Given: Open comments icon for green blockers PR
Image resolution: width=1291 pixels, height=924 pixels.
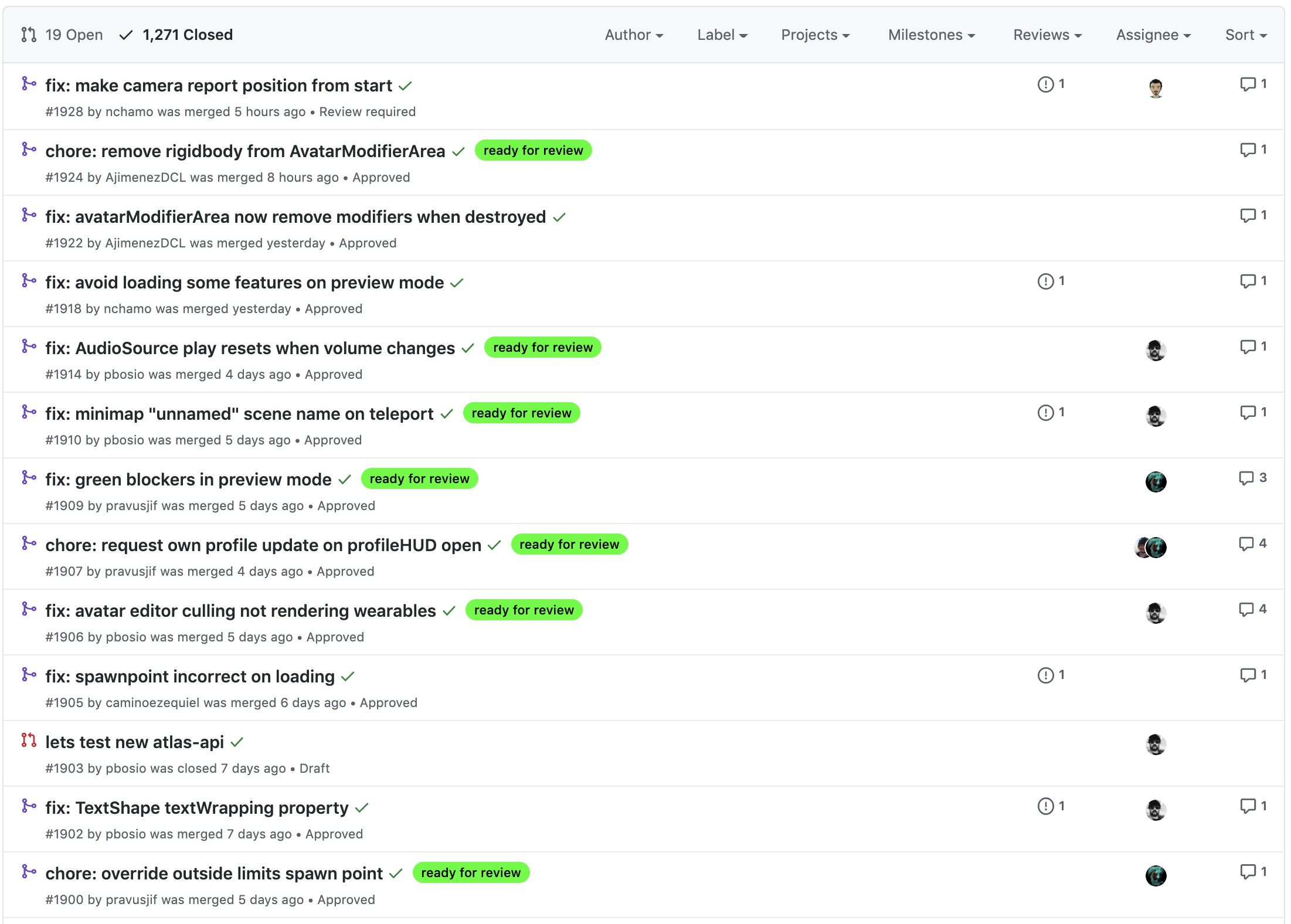Looking at the screenshot, I should pos(1246,478).
